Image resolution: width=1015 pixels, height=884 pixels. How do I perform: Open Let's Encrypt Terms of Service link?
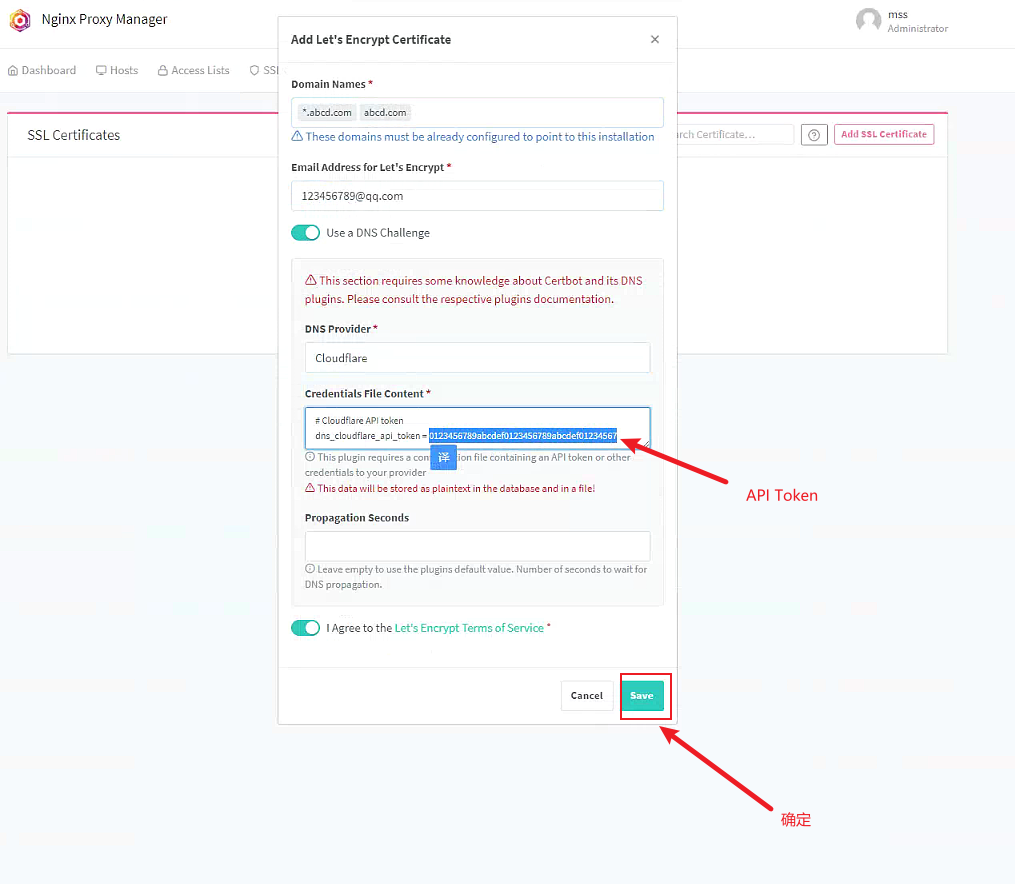469,628
